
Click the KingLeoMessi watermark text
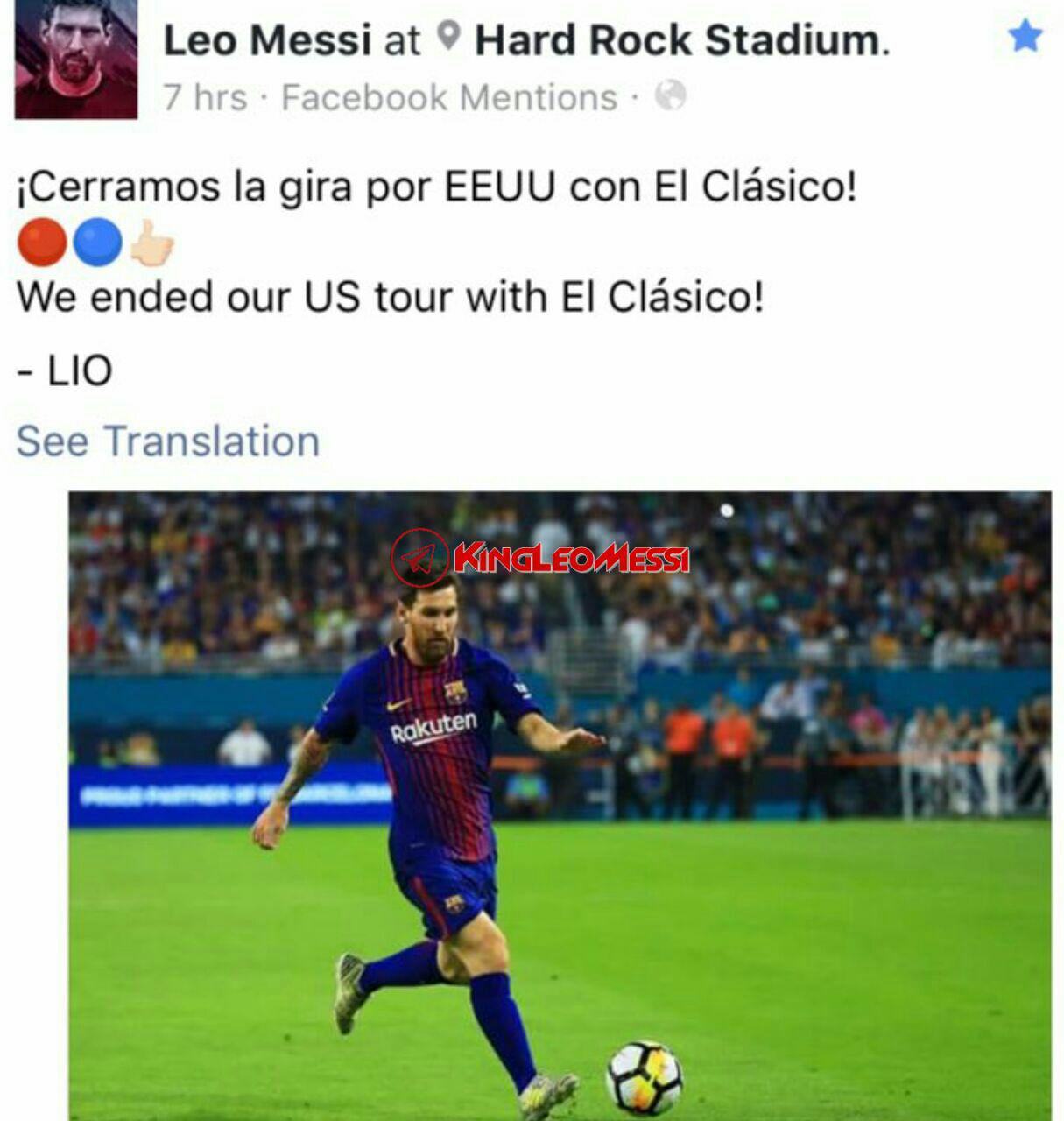(x=572, y=559)
